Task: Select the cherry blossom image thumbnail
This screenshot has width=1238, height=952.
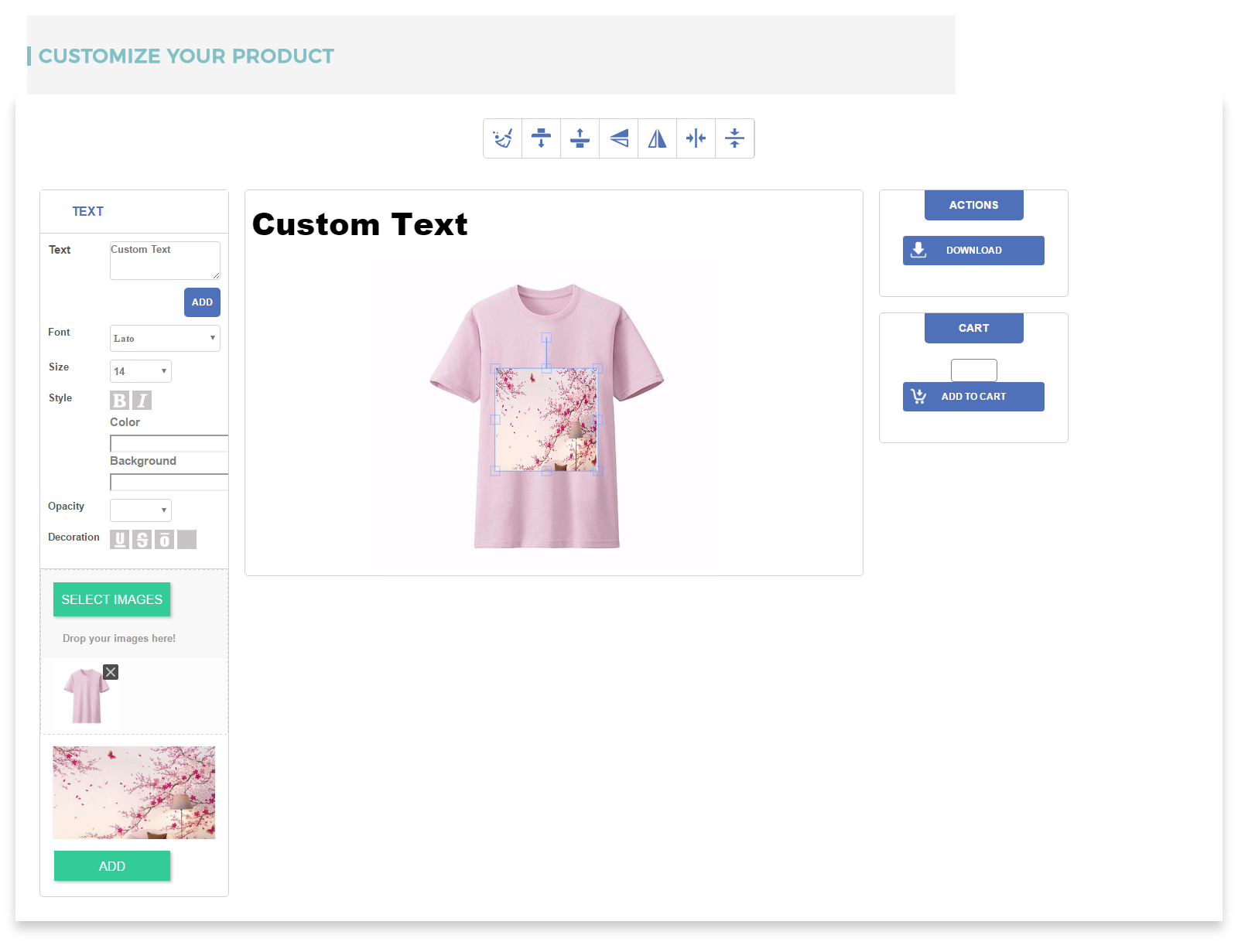Action: [134, 793]
